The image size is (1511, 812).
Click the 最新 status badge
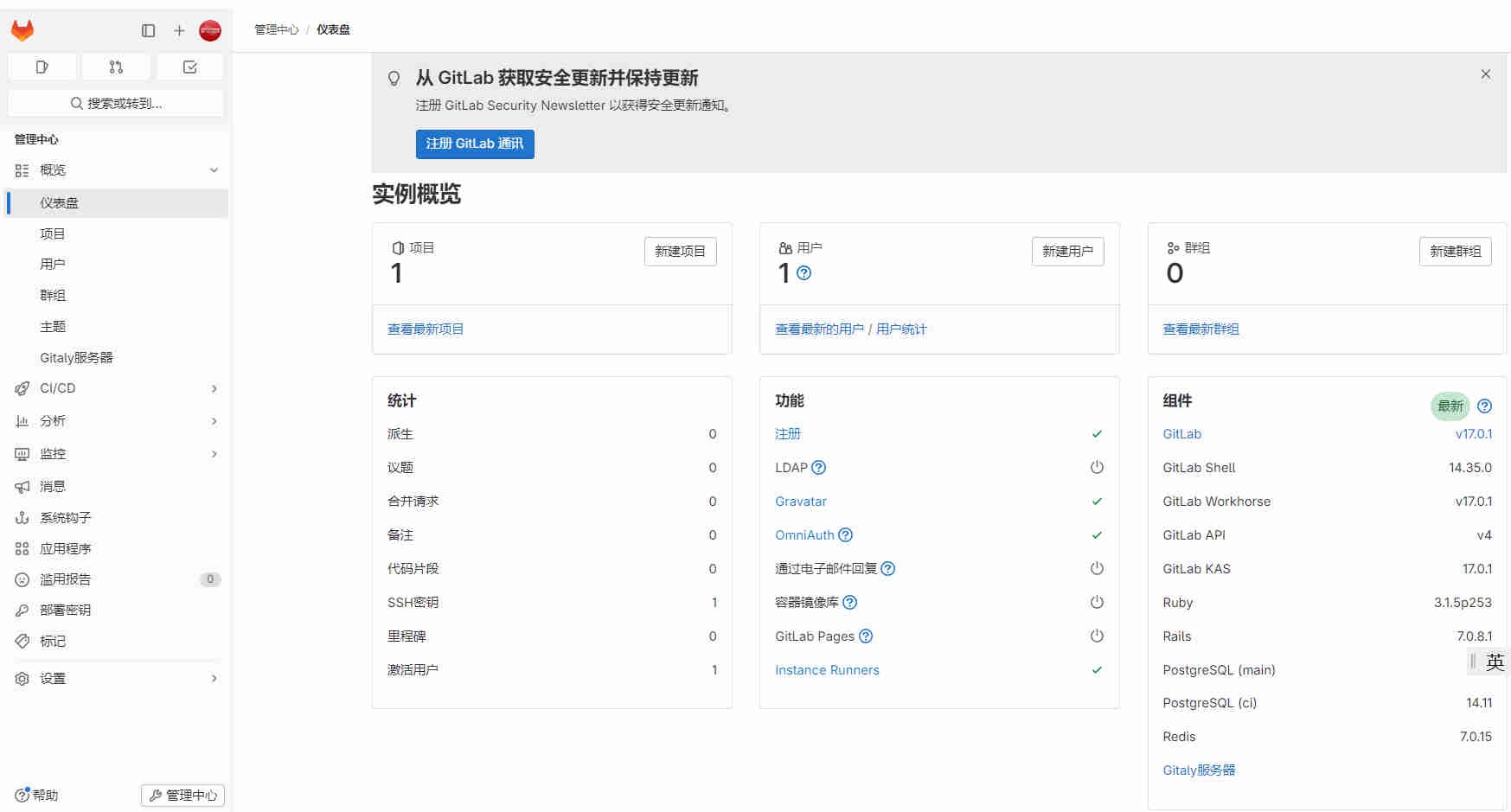(1450, 406)
